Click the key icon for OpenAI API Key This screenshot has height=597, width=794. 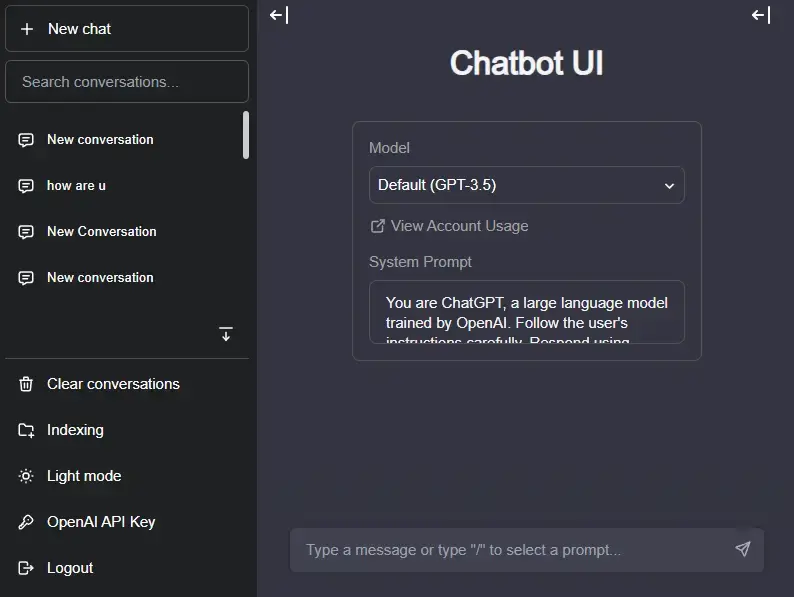coord(26,522)
